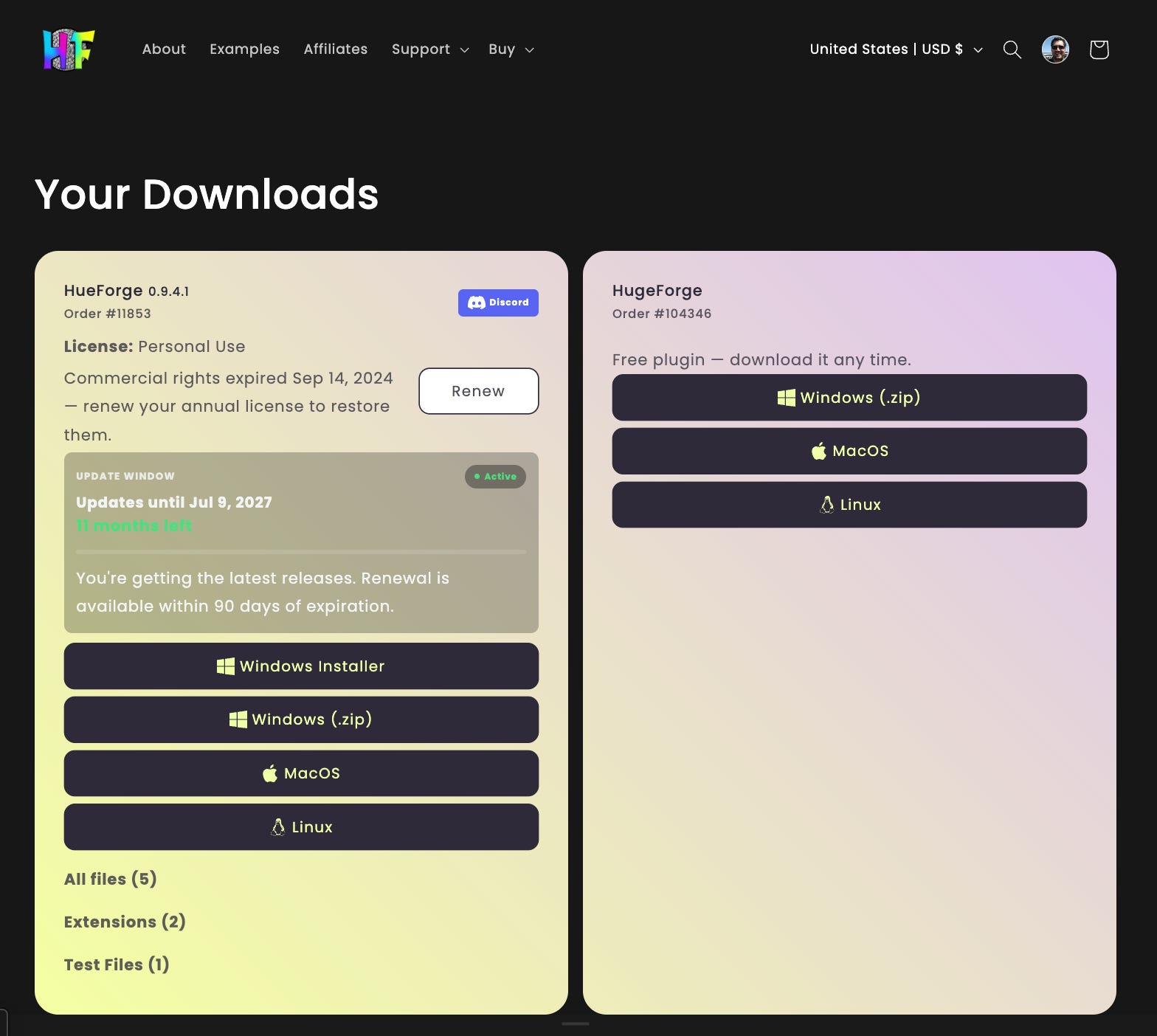Click the 'Free plugin — download it any time.' text
Viewport: 1157px width, 1036px height.
[x=761, y=360]
